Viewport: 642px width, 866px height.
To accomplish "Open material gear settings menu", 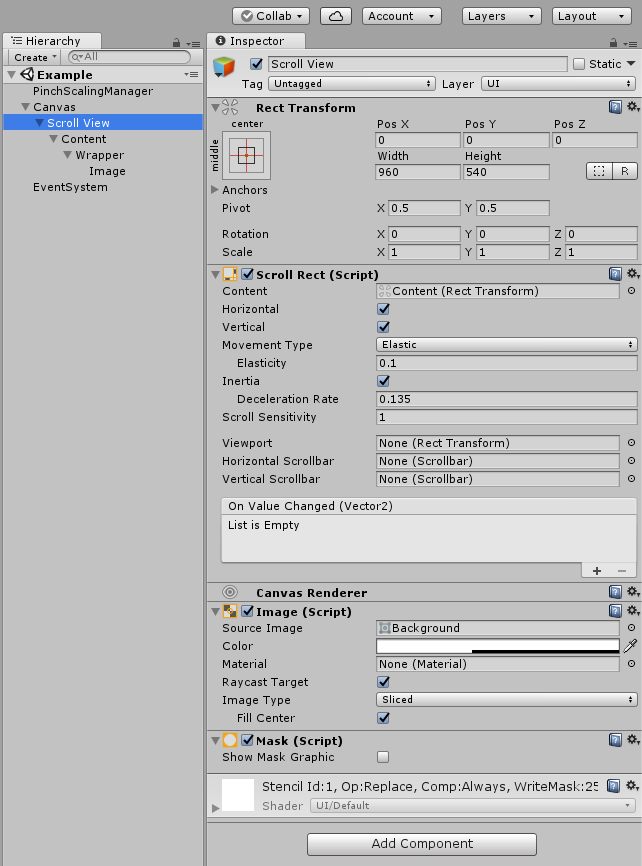I will [633, 785].
